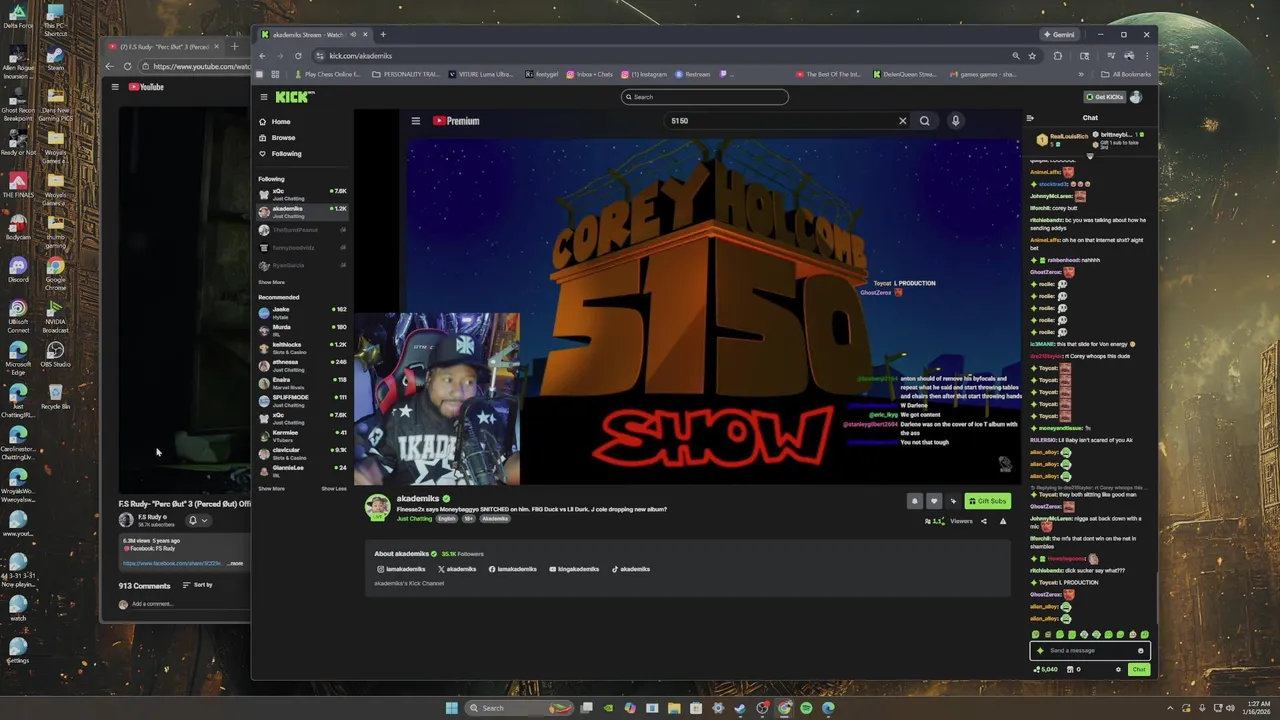Expand the hidden bookmarks chevron

(1080, 74)
